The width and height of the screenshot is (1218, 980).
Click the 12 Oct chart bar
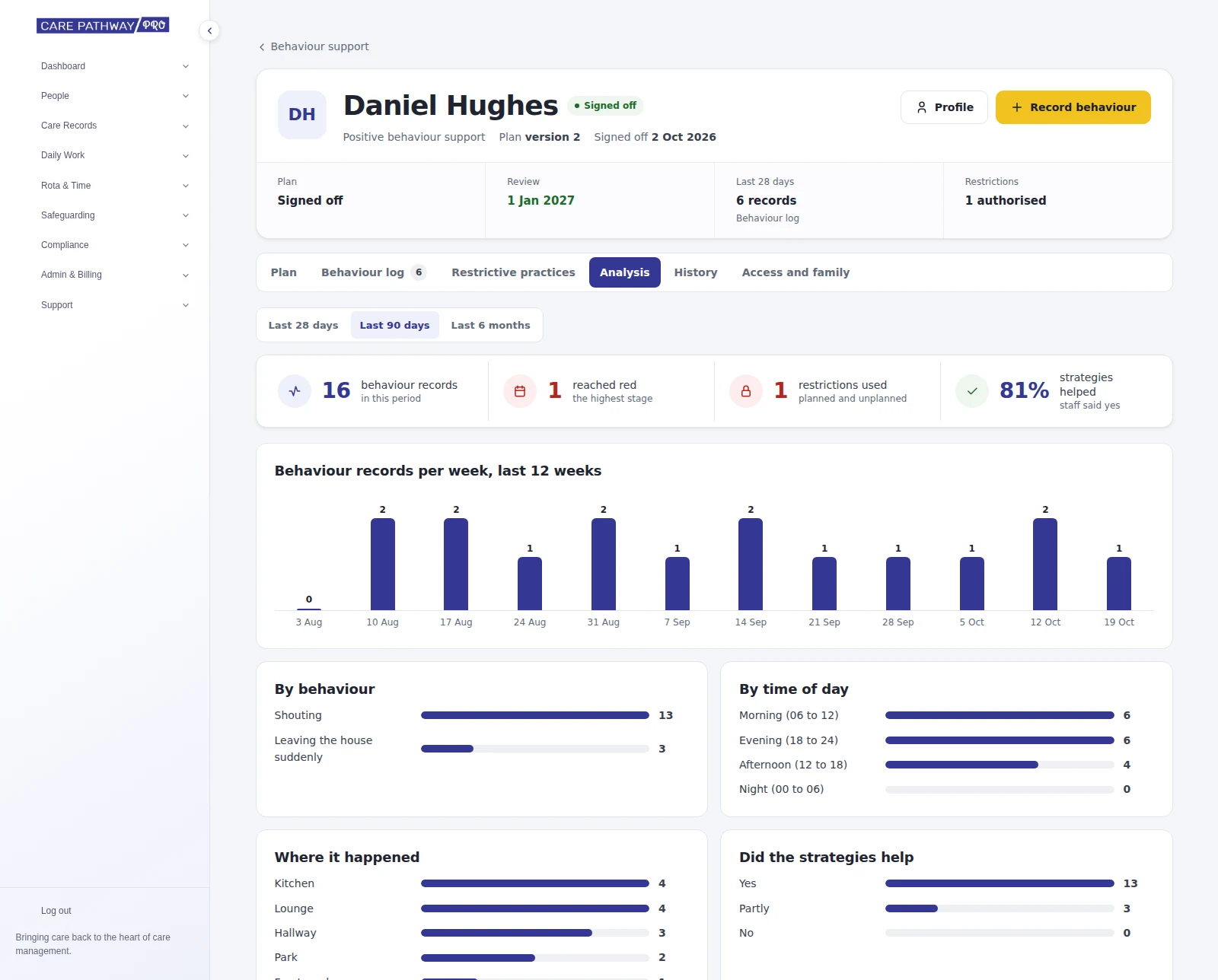click(1045, 564)
